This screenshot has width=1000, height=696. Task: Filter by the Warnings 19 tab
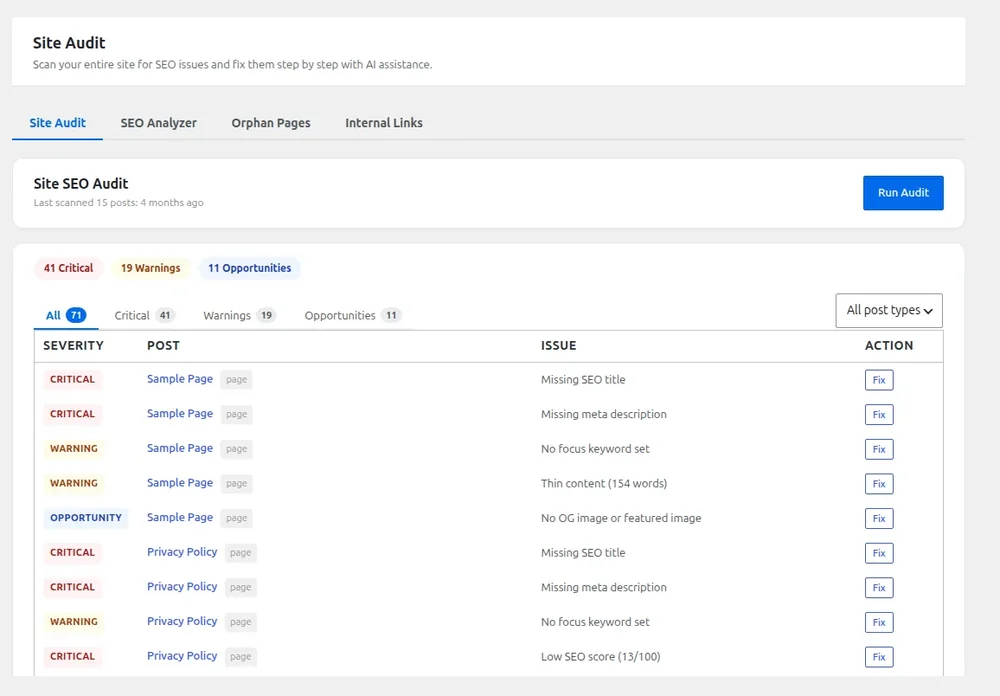239,315
